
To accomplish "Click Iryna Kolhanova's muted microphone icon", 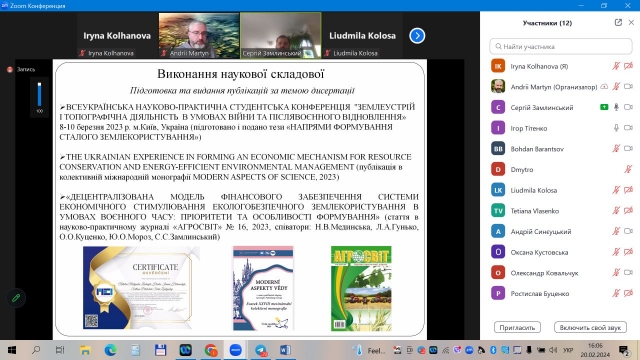I will (616, 66).
